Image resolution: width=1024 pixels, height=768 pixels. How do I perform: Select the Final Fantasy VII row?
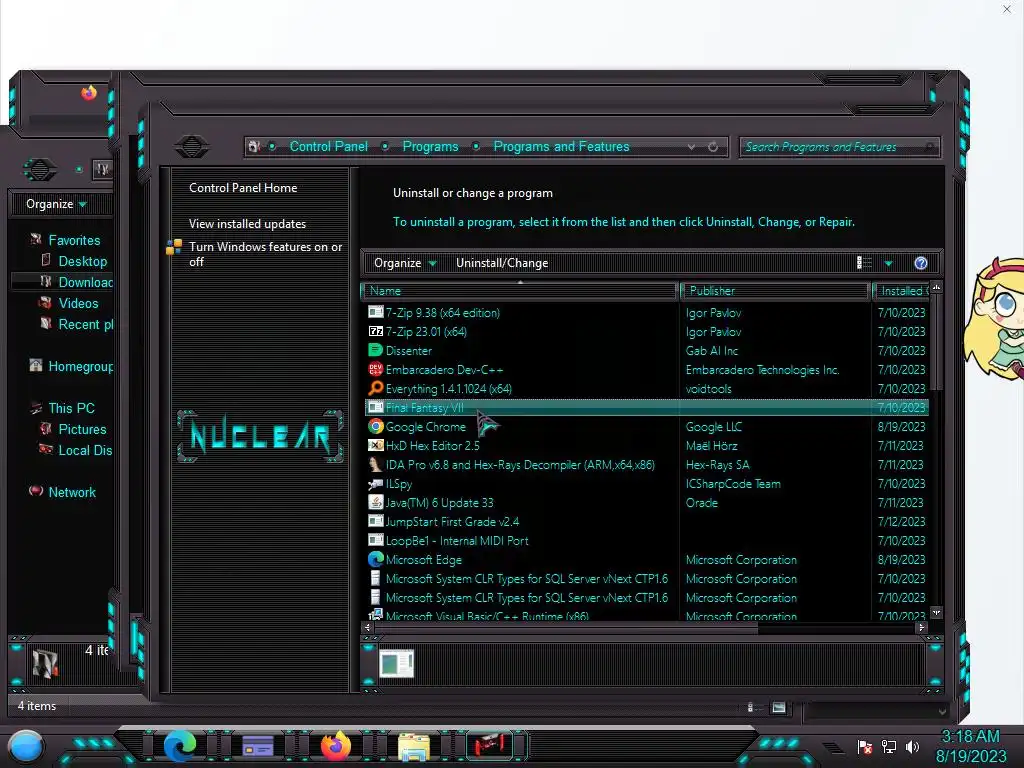pos(647,408)
